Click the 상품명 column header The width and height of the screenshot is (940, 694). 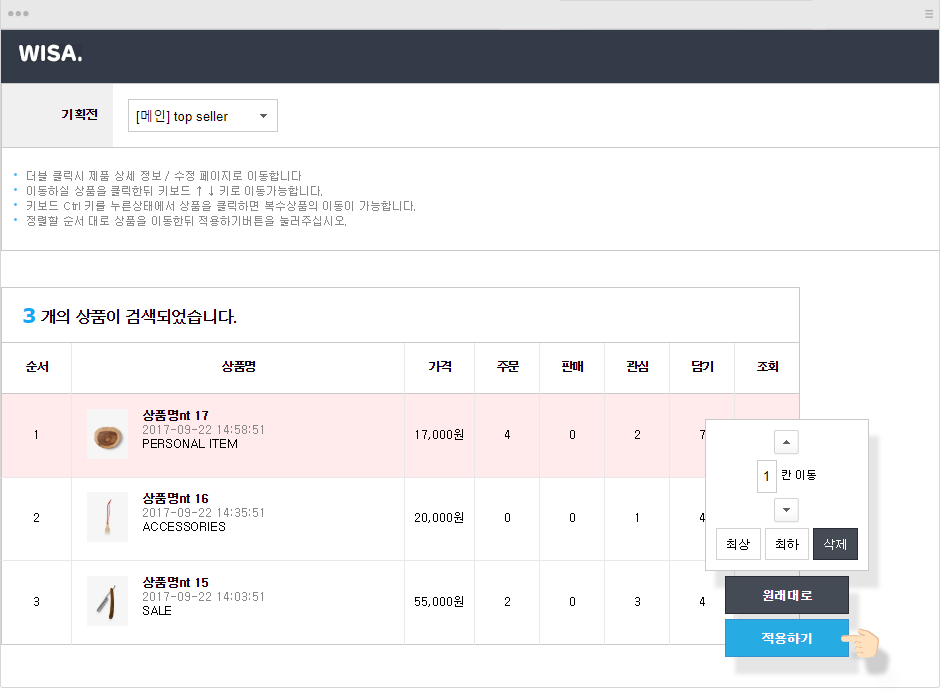pos(239,367)
